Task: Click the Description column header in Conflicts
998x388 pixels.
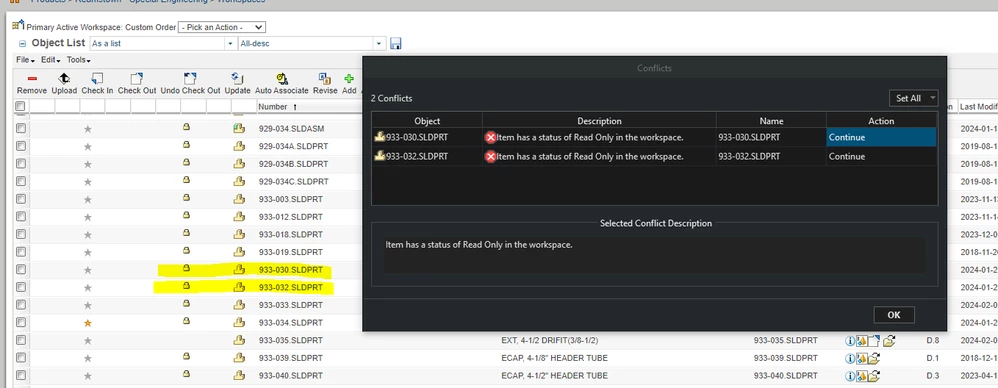Action: coord(599,121)
